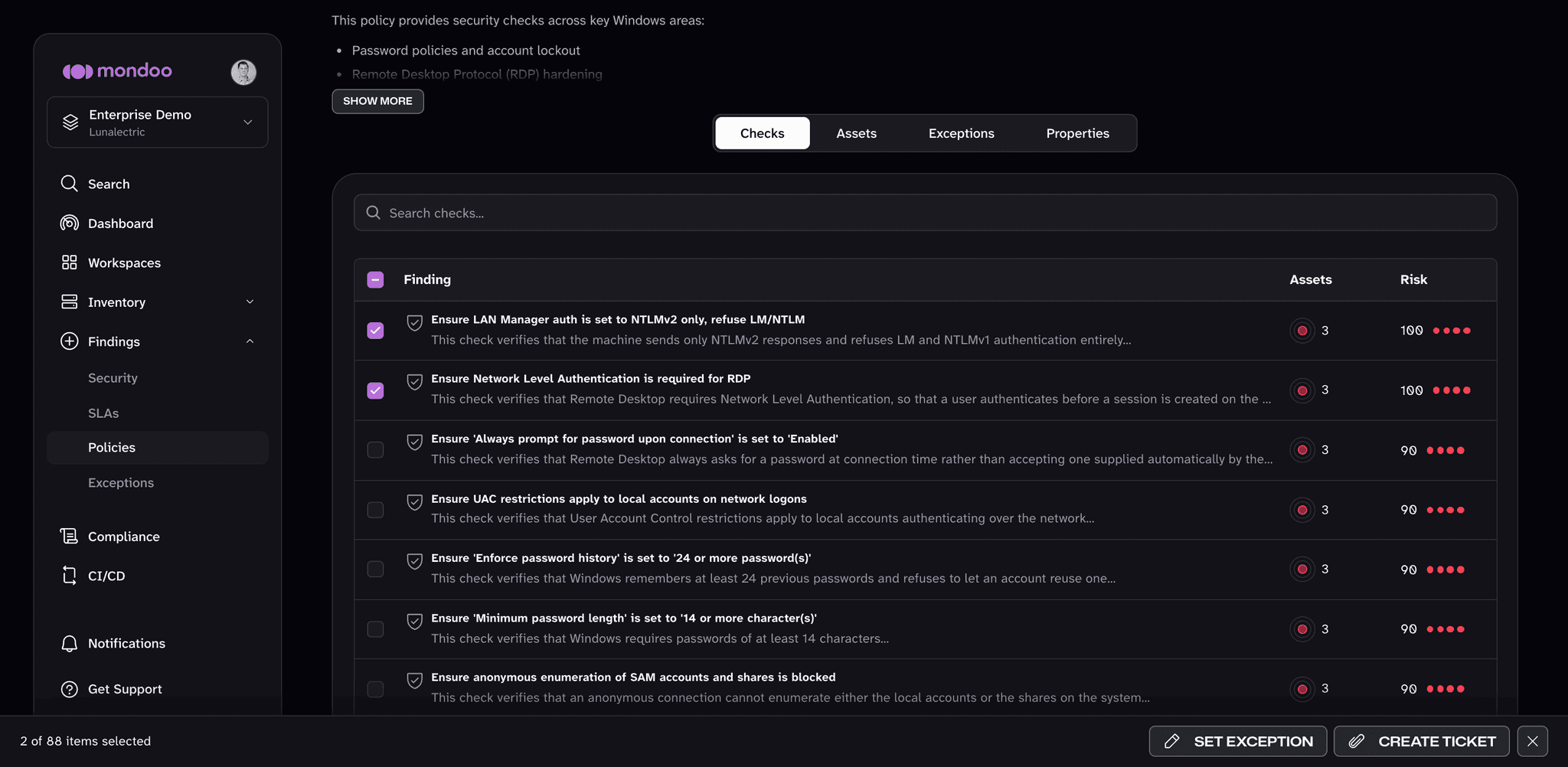
Task: Click the Risk column header
Action: point(1413,279)
